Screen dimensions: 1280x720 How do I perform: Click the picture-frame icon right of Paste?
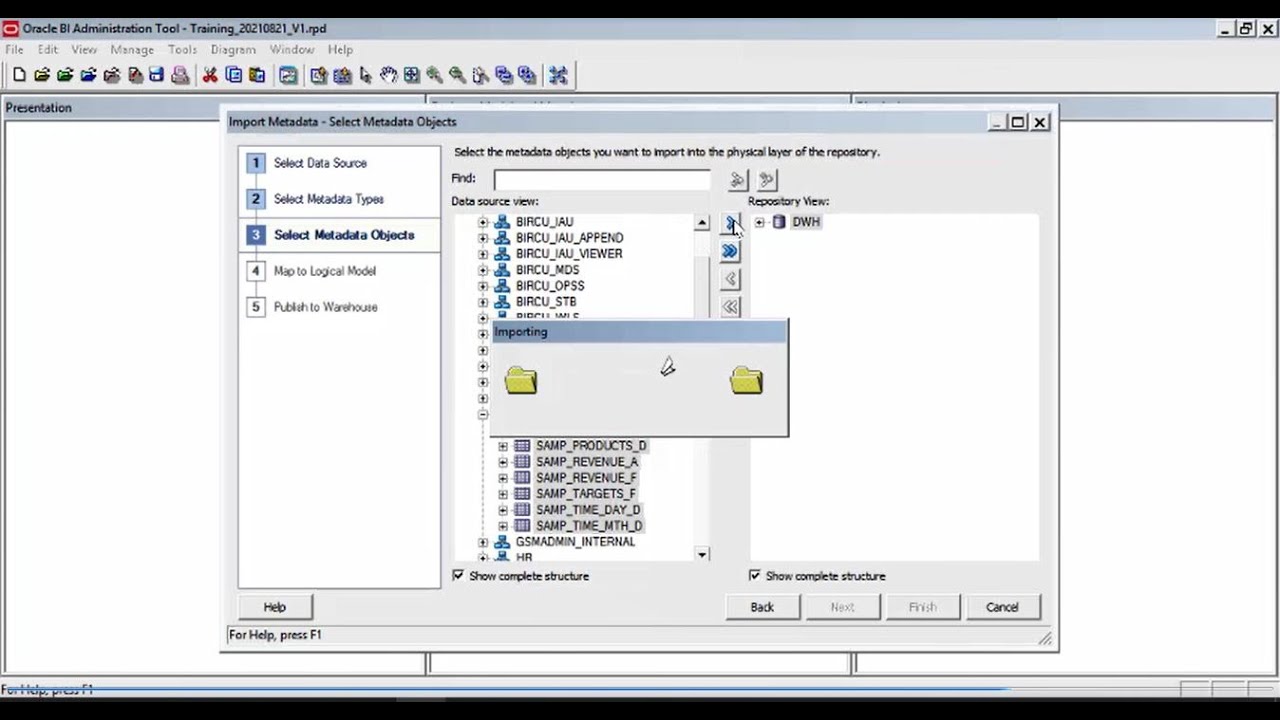tap(288, 75)
